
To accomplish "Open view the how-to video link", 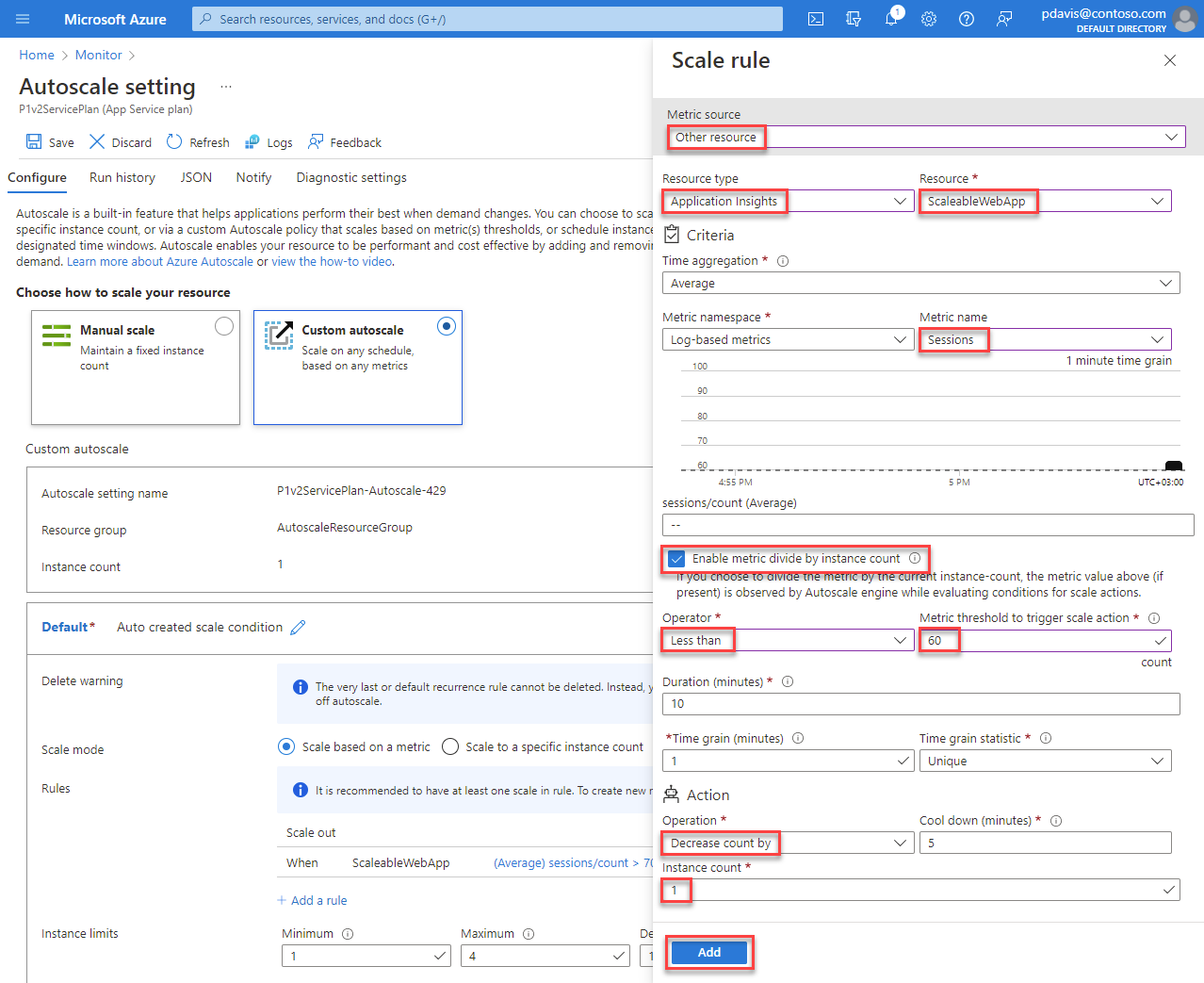I will tap(332, 261).
